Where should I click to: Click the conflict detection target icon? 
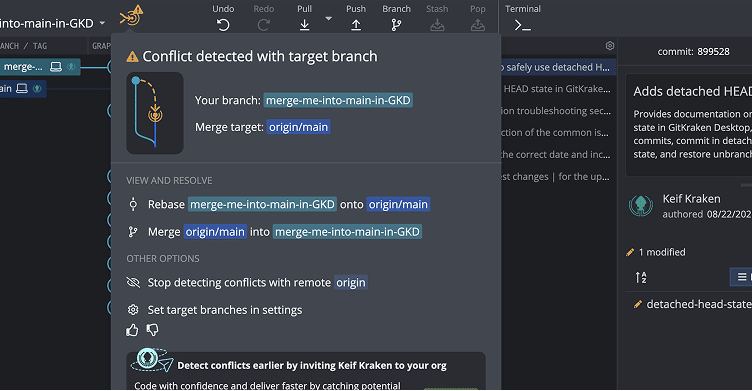pos(131,16)
